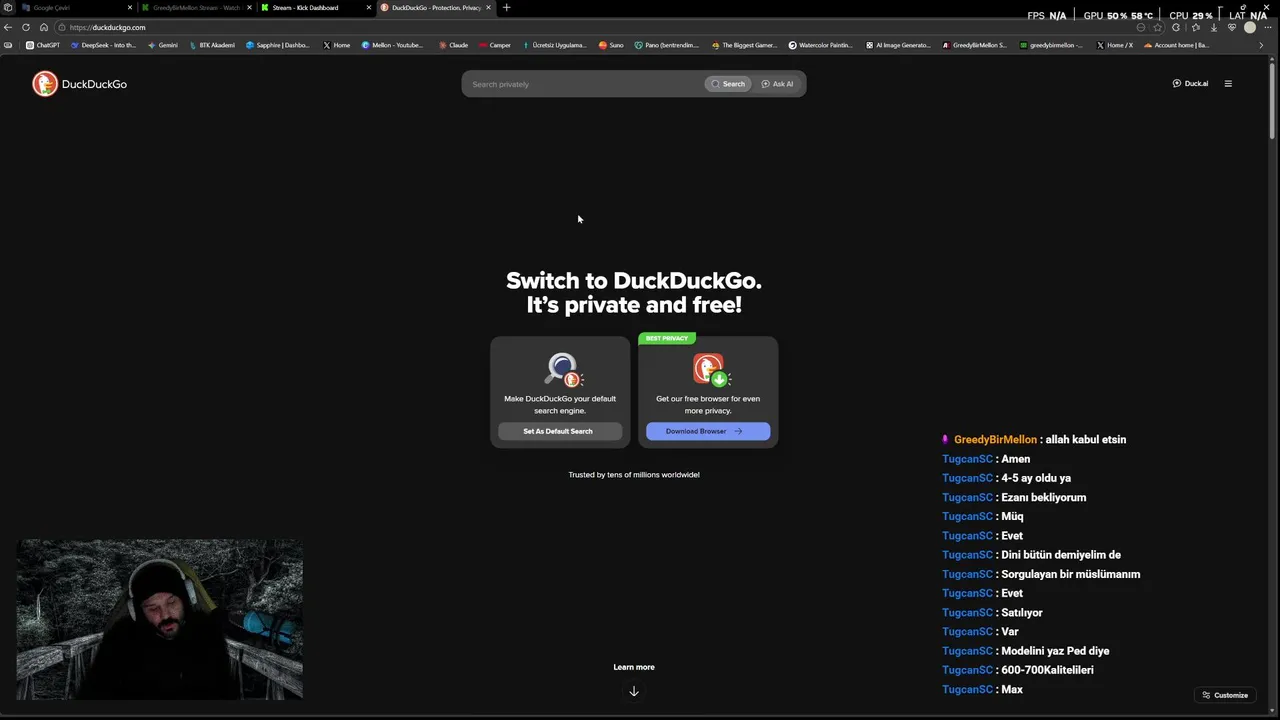Click the BEST PRIVACY badge
1280x720 pixels.
click(667, 338)
